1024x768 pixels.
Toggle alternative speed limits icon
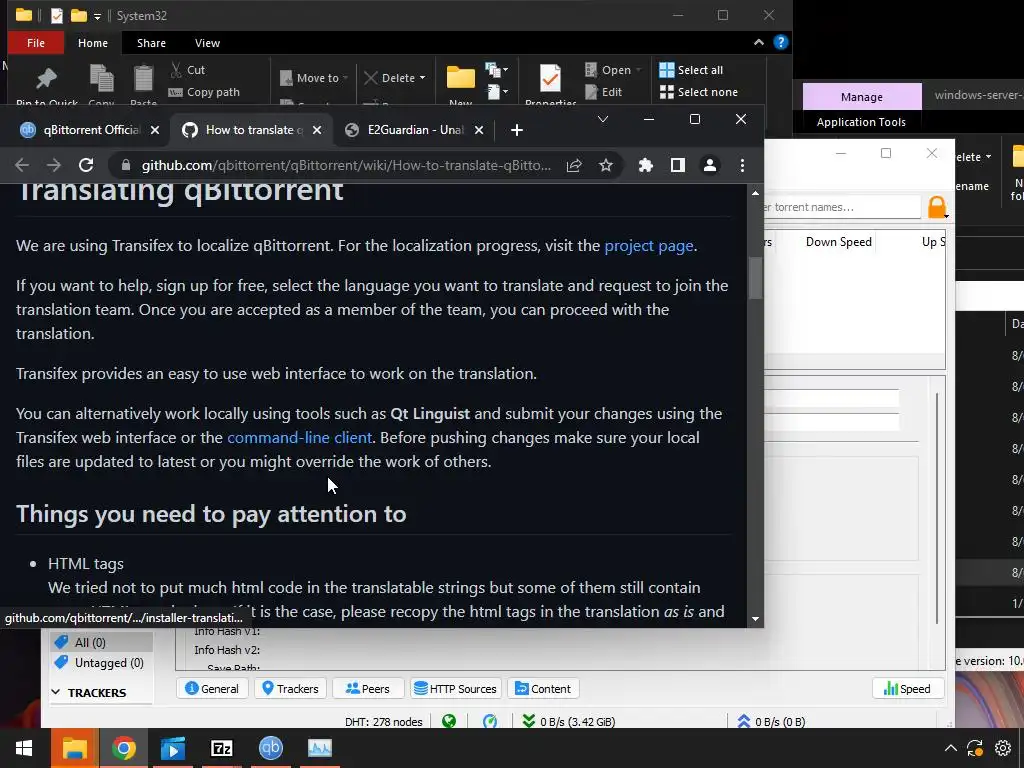pyautogui.click(x=490, y=722)
